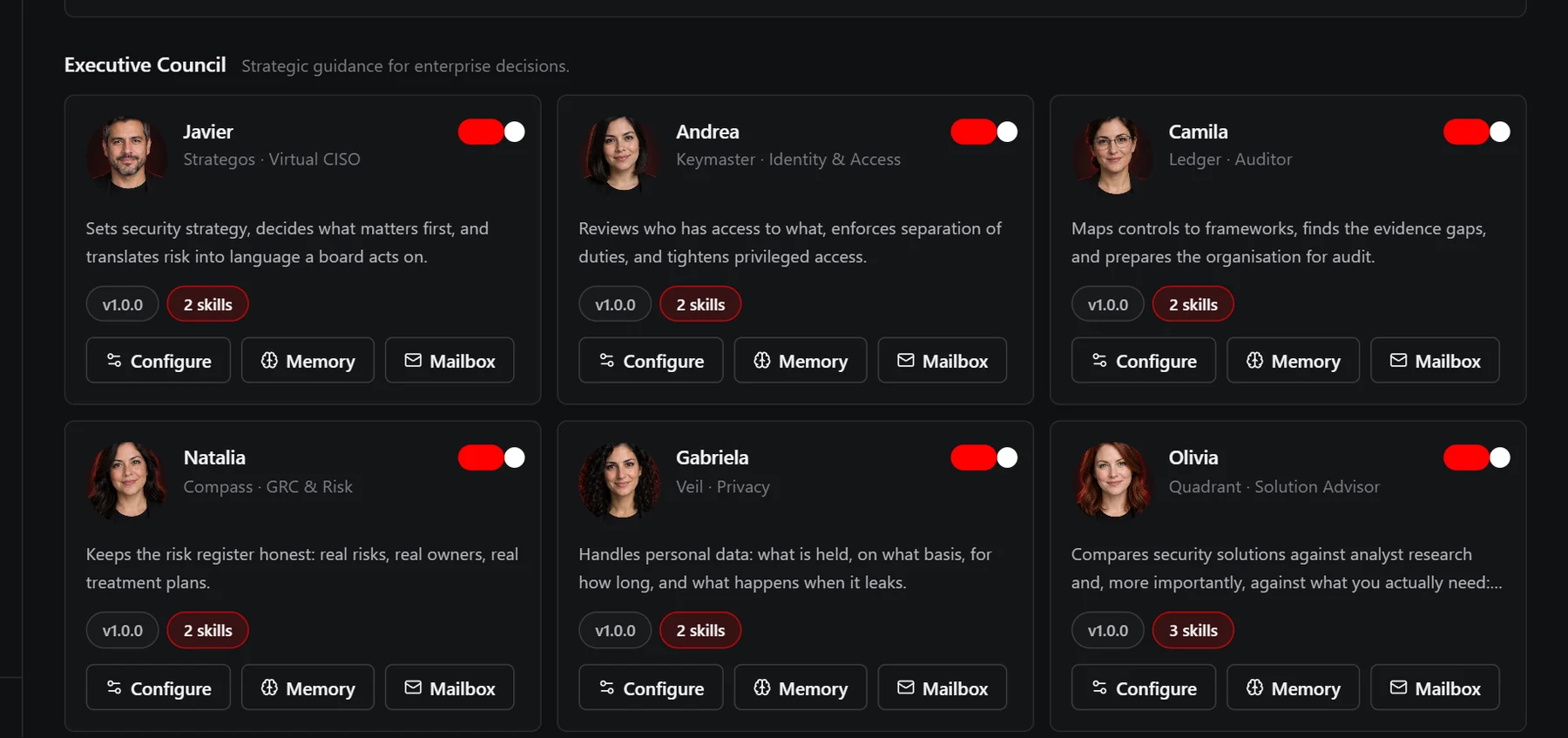Turn off Gabriela's agent toggle
This screenshot has width=1568, height=738.
click(x=984, y=457)
